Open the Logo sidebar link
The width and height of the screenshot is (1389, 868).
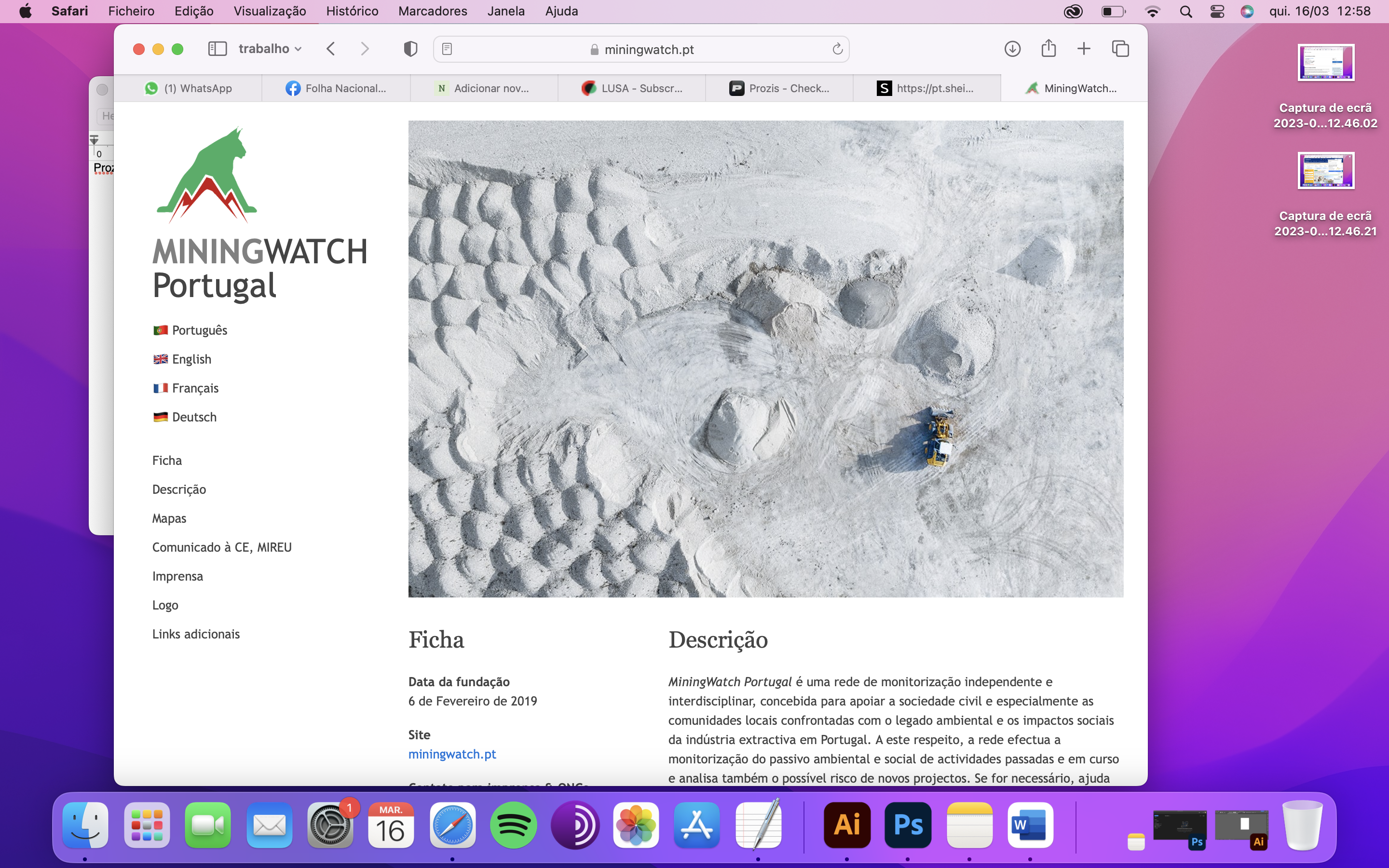(x=165, y=605)
